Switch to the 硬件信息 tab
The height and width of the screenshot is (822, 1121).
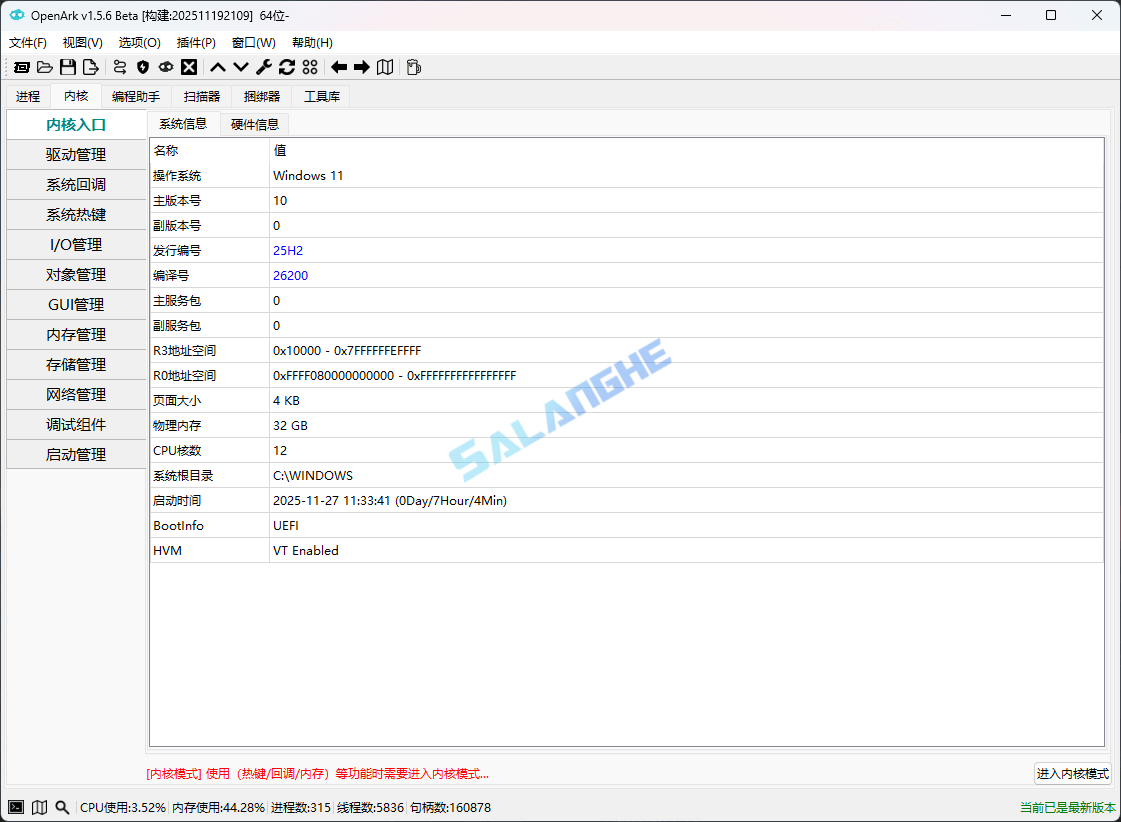[x=255, y=124]
